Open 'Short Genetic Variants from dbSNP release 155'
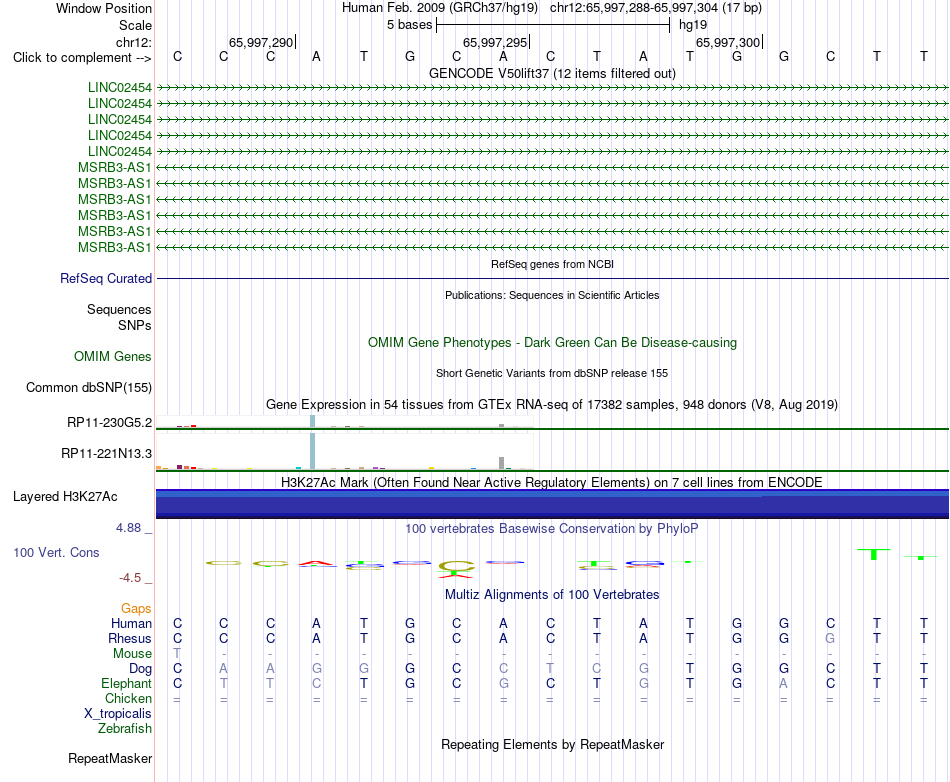The width and height of the screenshot is (950, 782). pyautogui.click(x=552, y=373)
